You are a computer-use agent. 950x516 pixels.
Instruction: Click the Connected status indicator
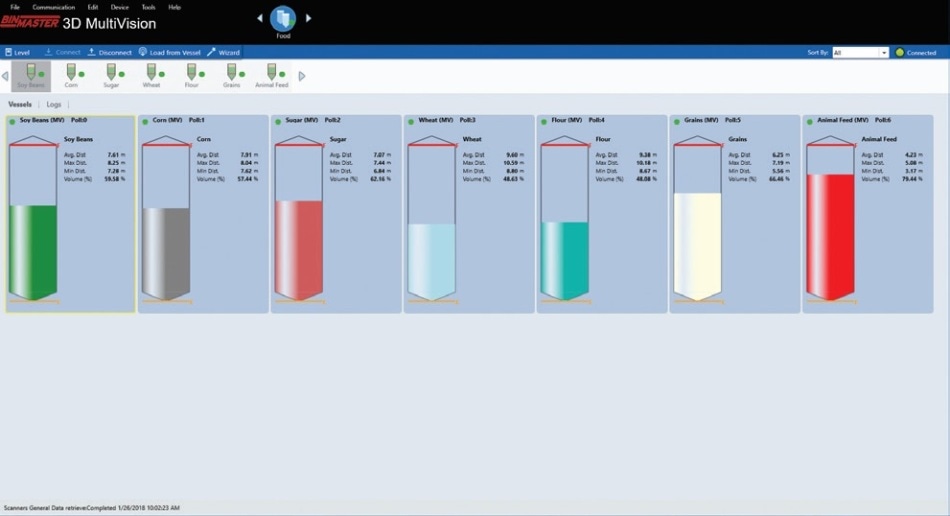[x=916, y=53]
